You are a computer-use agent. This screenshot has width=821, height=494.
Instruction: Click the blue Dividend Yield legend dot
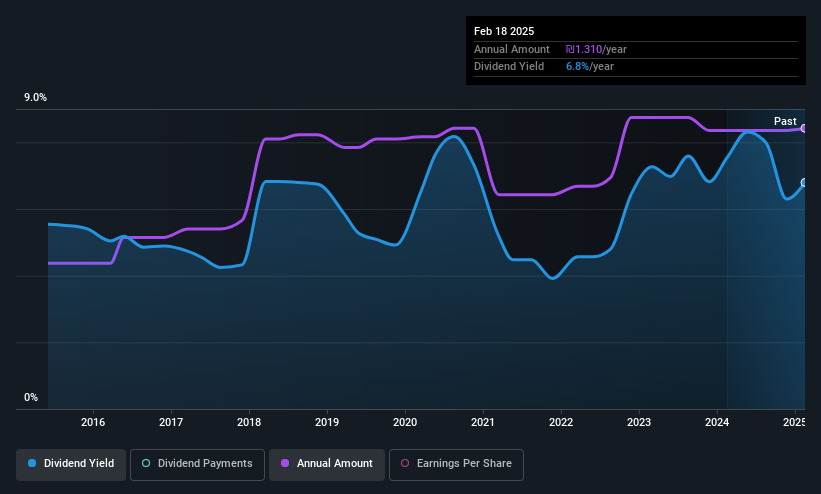coord(32,463)
